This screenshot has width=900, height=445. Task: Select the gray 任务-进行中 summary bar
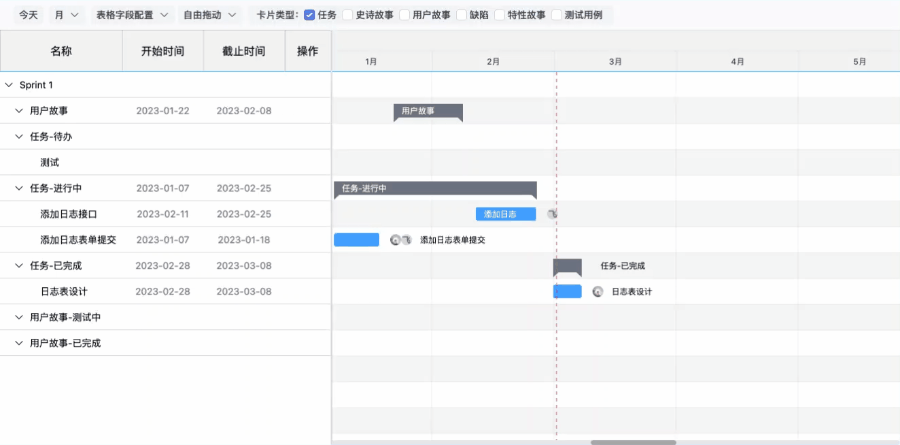click(x=435, y=188)
